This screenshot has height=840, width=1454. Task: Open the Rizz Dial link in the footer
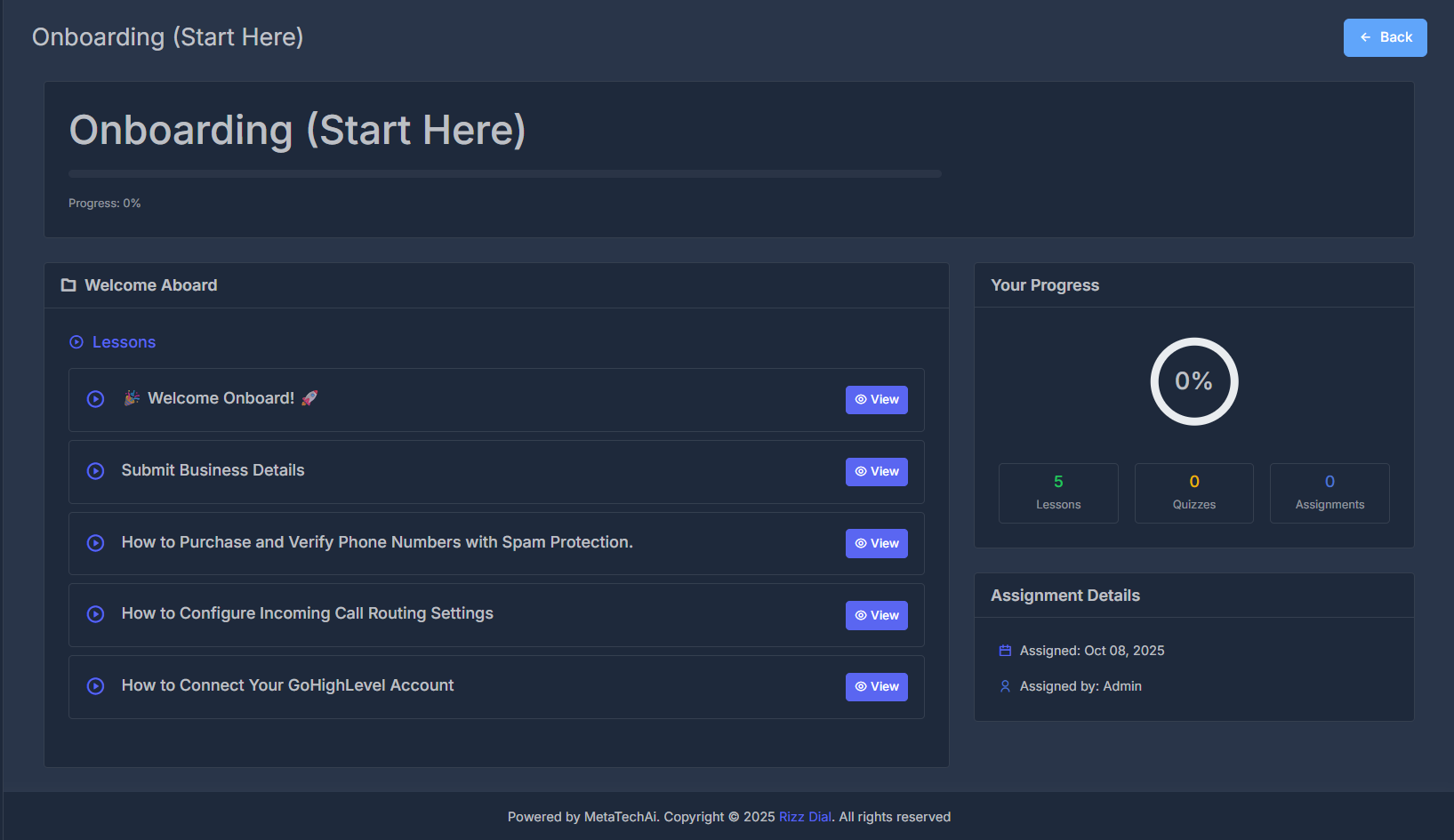coord(805,816)
